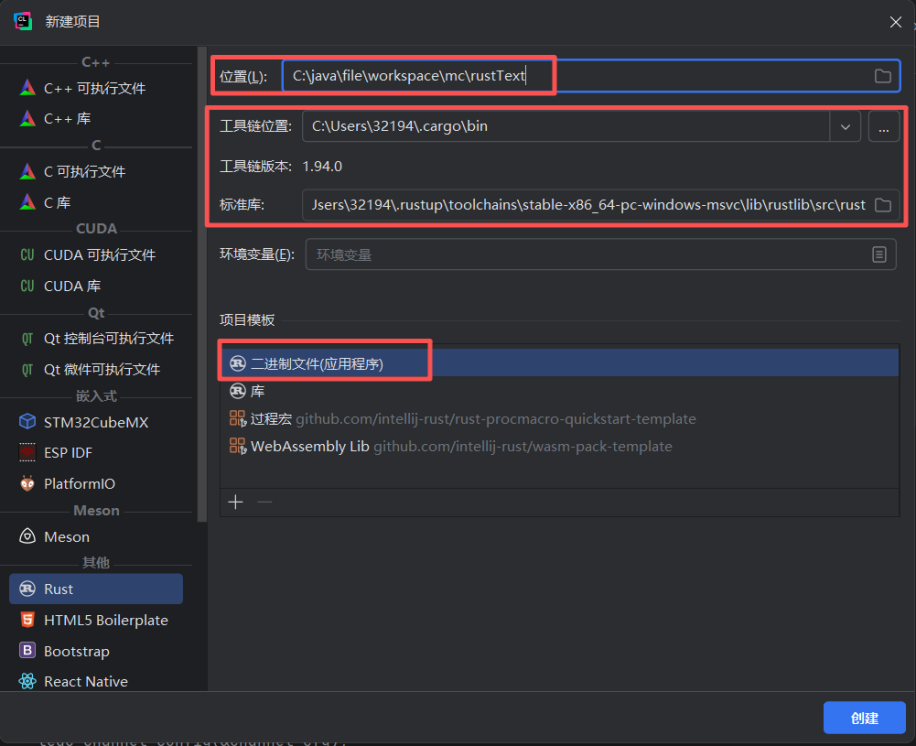Select 过程宏 template
The image size is (916, 746).
pyautogui.click(x=560, y=418)
